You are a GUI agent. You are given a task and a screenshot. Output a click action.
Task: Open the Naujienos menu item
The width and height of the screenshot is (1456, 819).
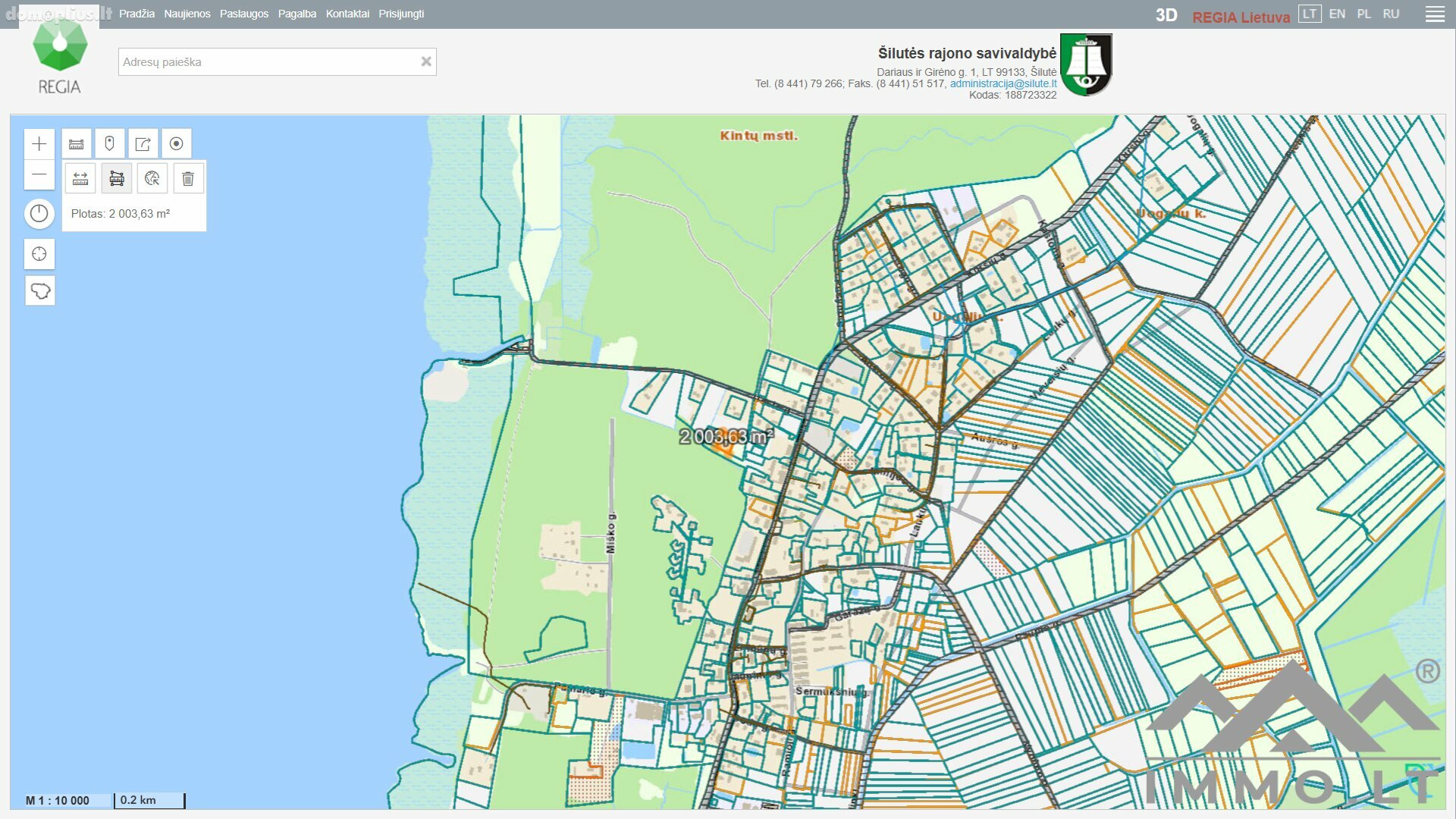click(x=187, y=14)
